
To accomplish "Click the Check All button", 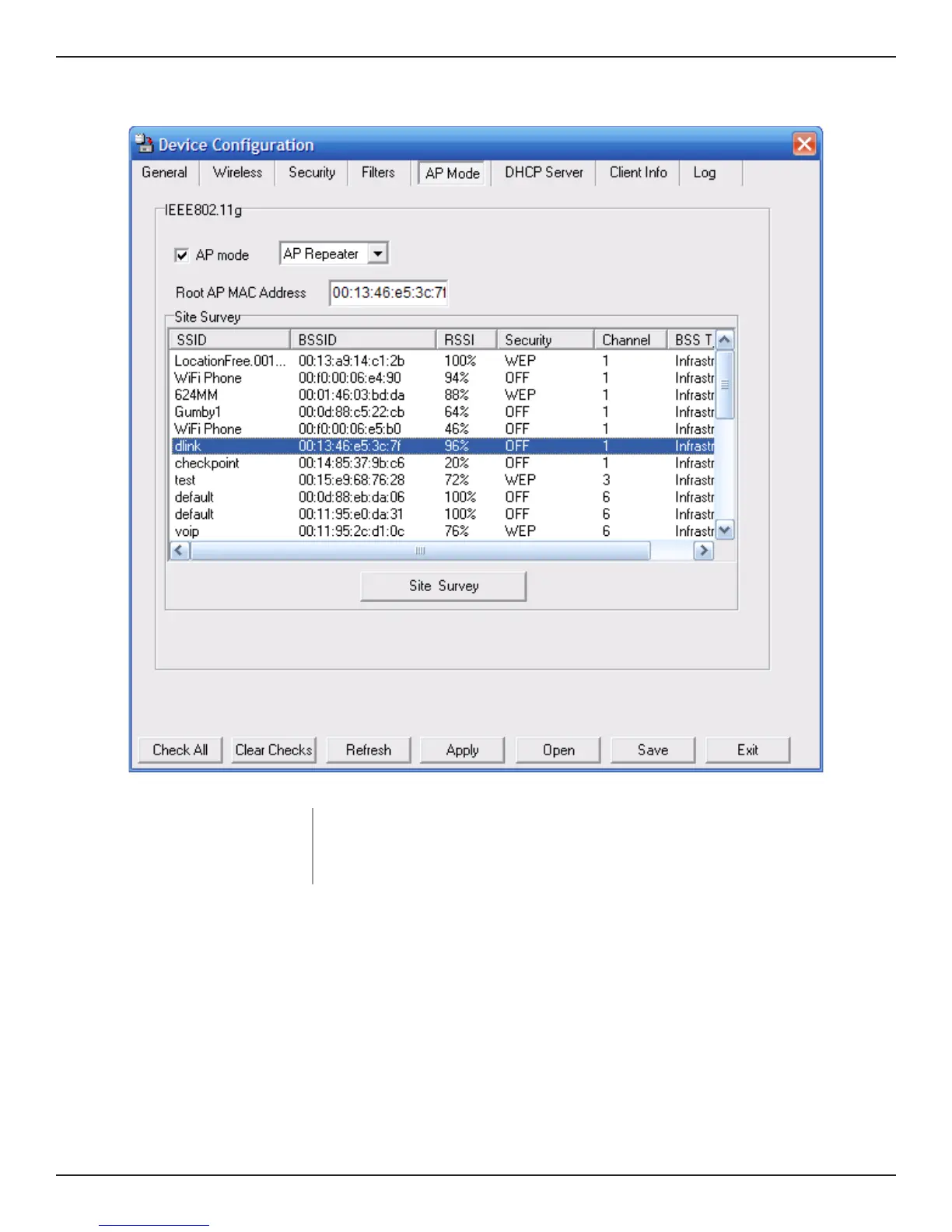I will [180, 750].
